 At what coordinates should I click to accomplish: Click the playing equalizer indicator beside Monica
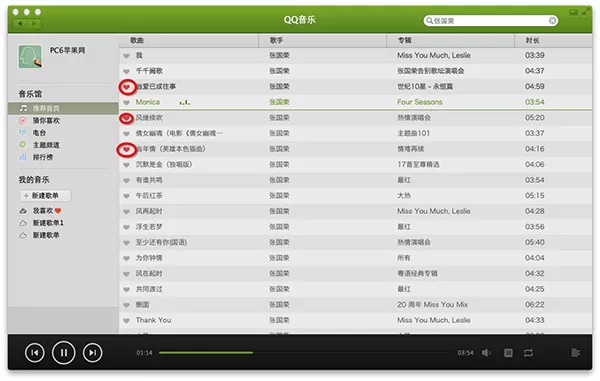pyautogui.click(x=184, y=102)
